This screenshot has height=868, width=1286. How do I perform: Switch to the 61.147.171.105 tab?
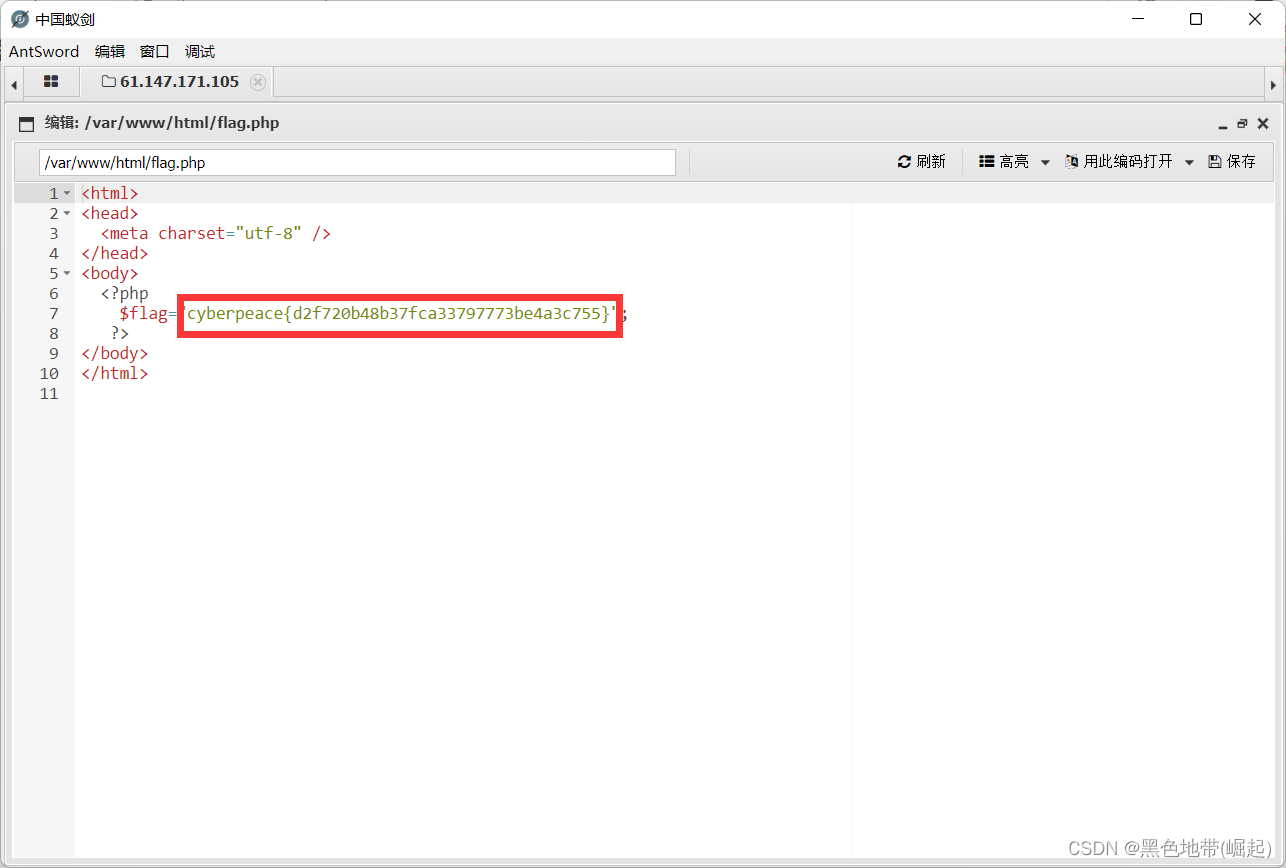[x=179, y=82]
